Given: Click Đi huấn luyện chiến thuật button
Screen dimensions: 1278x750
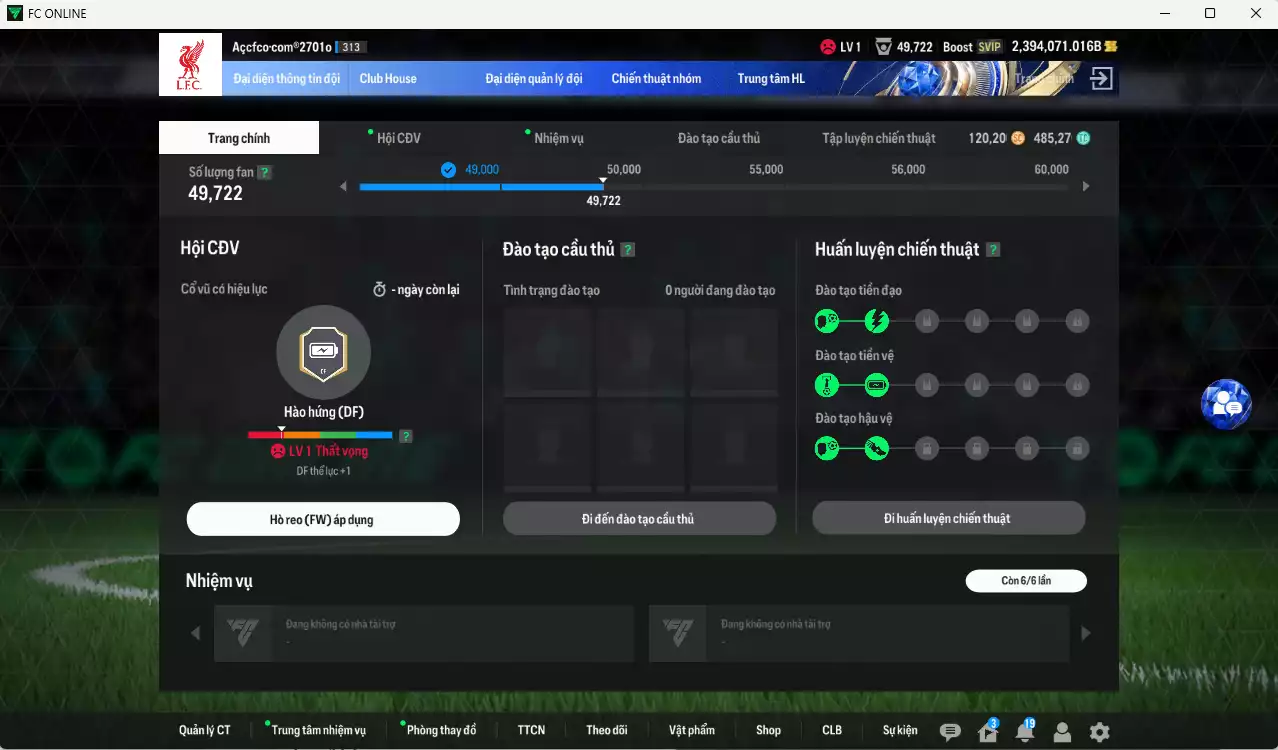Looking at the screenshot, I should point(948,518).
